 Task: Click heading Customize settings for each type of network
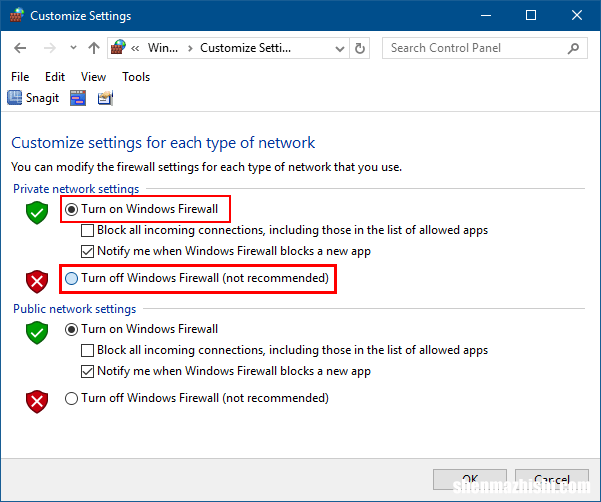click(x=163, y=143)
